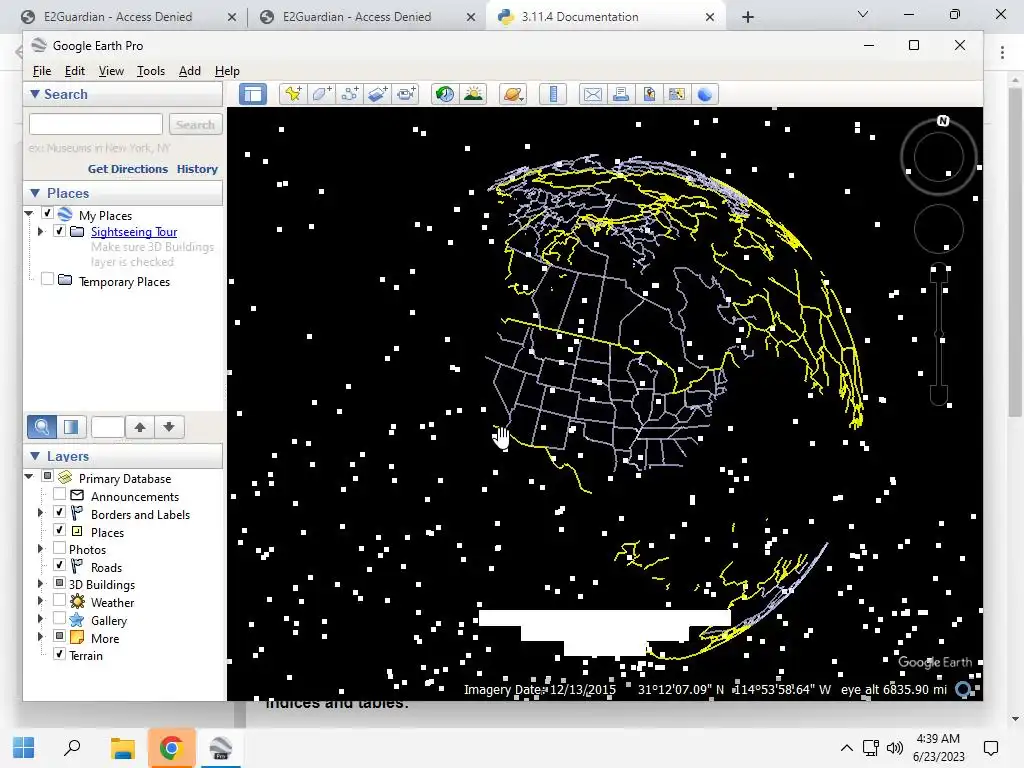This screenshot has height=768, width=1024.
Task: Uncheck the My Places checkbox
Action: click(47, 214)
